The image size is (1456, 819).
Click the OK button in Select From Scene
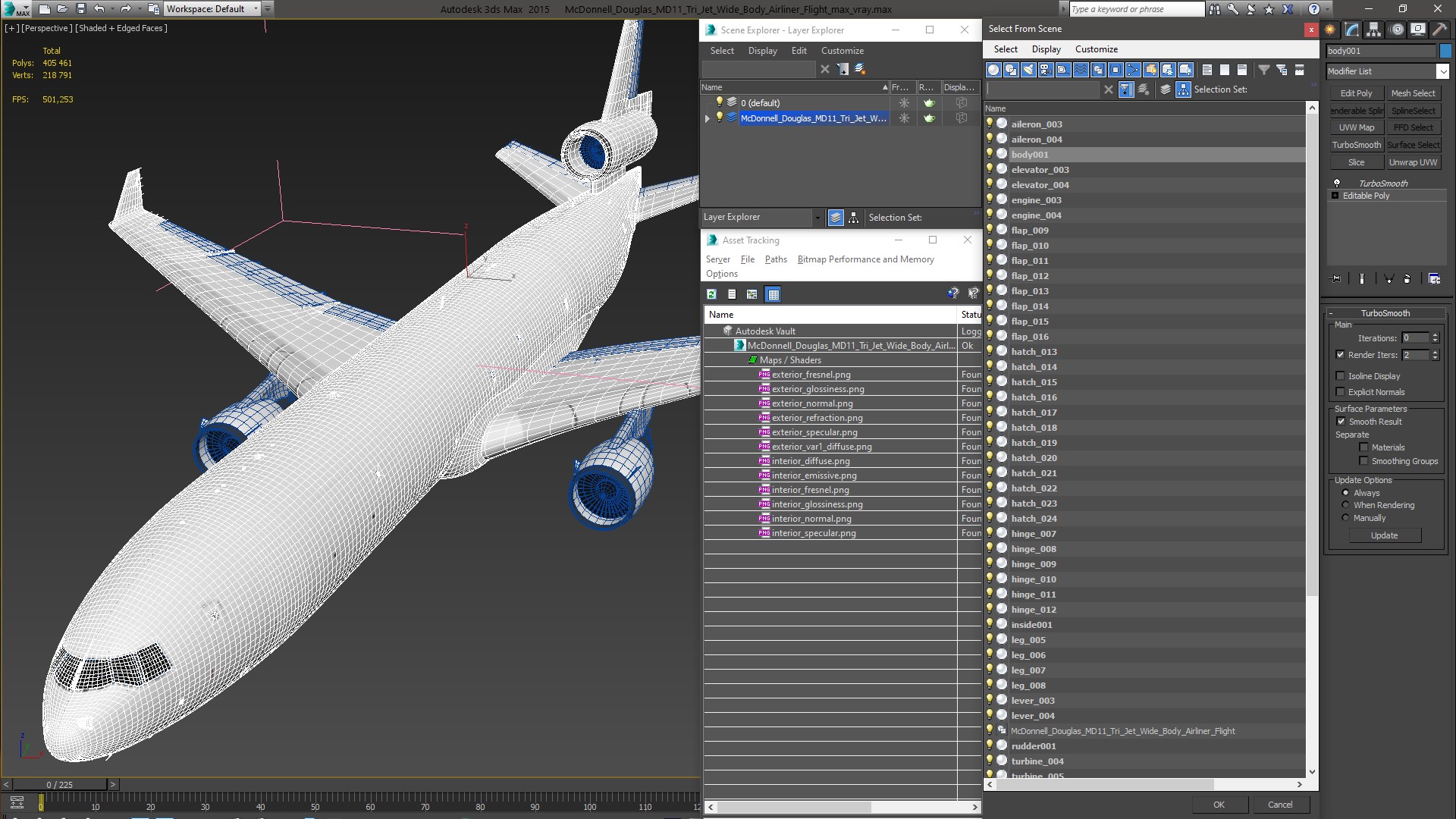tap(1219, 805)
